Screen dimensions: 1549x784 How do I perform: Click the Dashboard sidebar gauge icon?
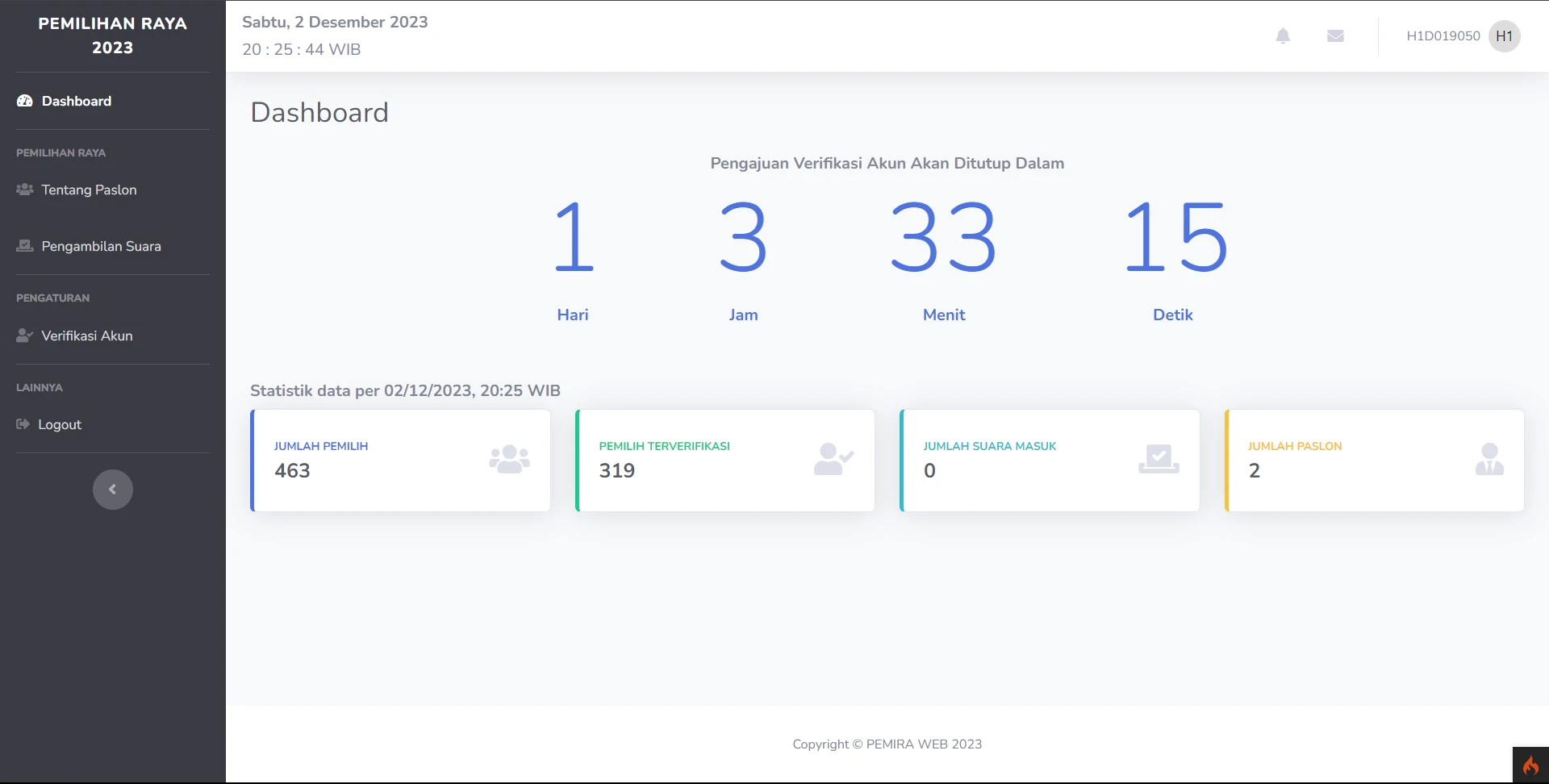coord(25,101)
